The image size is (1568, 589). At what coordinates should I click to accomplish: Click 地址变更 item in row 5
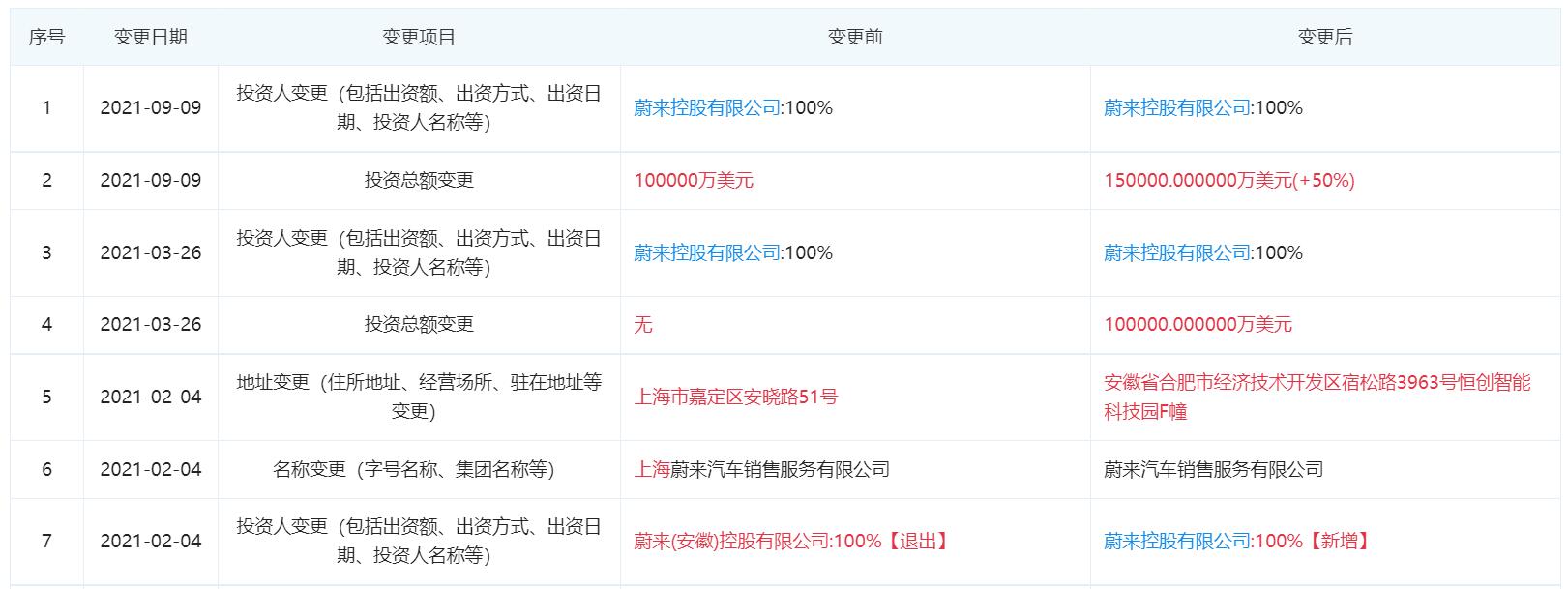coord(419,398)
